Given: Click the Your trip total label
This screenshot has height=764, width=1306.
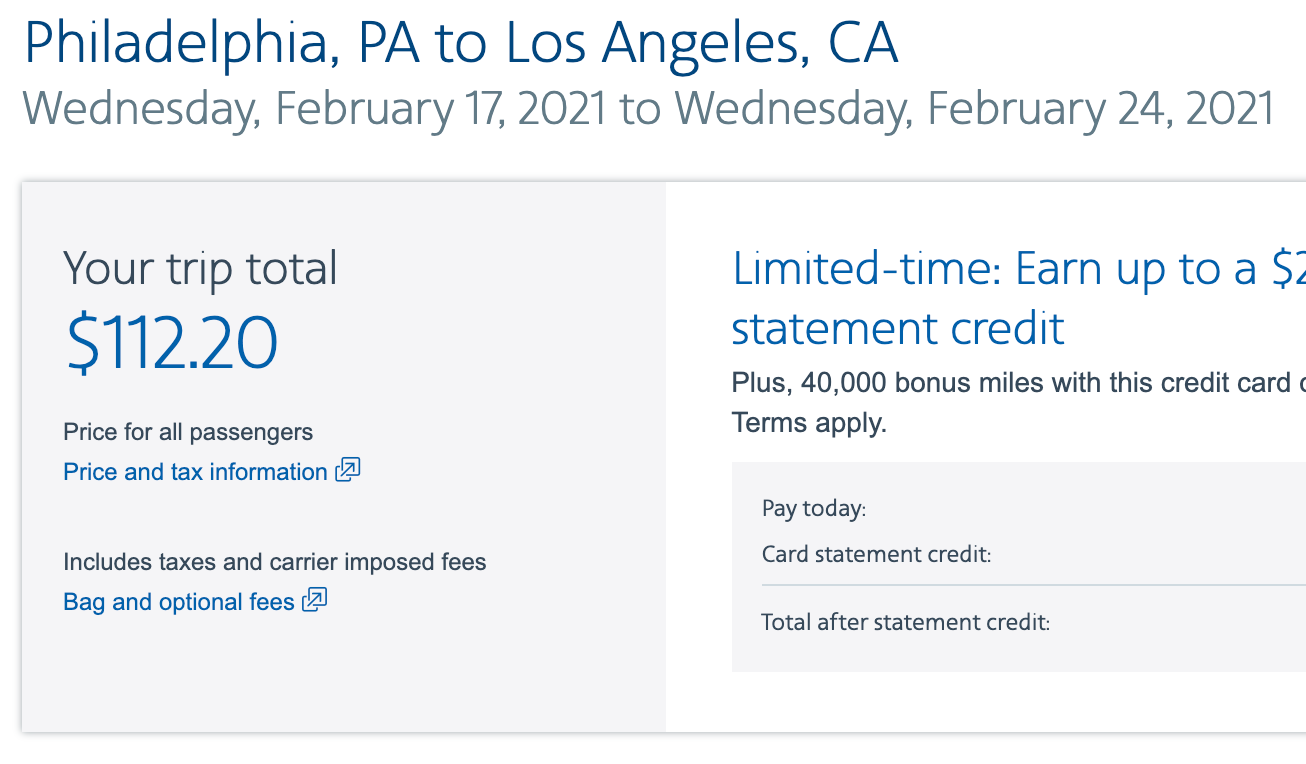Looking at the screenshot, I should point(200,269).
